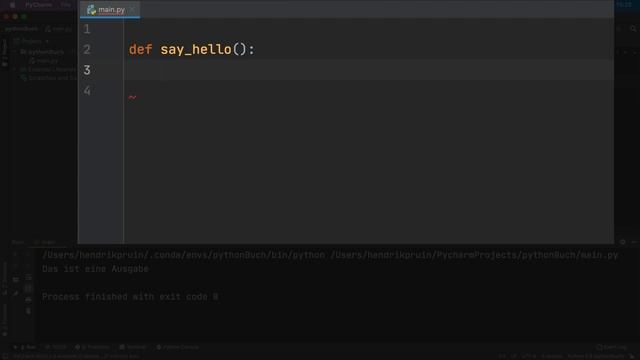Click the lock icon in status bar
640x360 pixels.
(x=631, y=356)
